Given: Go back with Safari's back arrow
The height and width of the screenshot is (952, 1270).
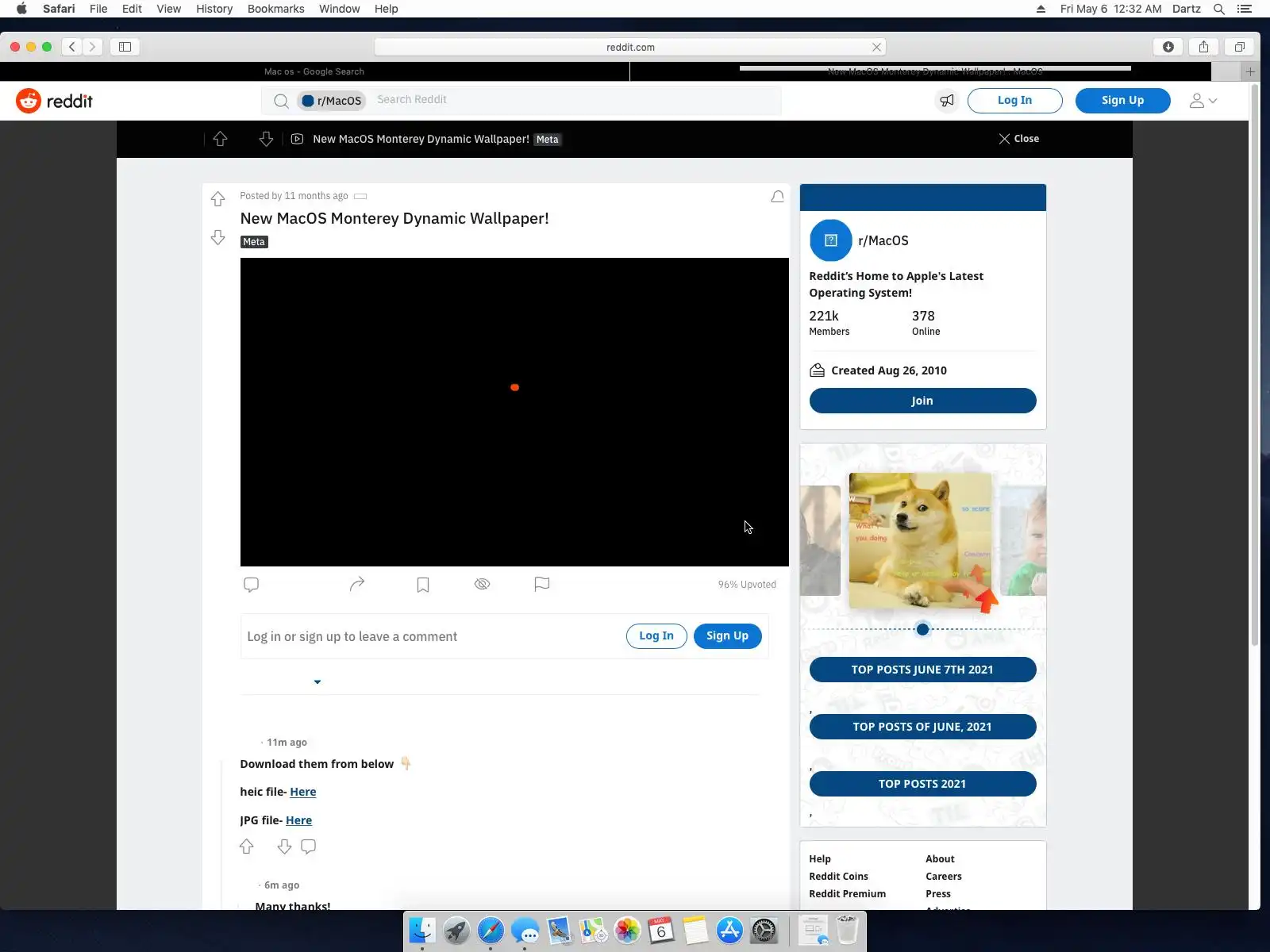Looking at the screenshot, I should coord(72,47).
